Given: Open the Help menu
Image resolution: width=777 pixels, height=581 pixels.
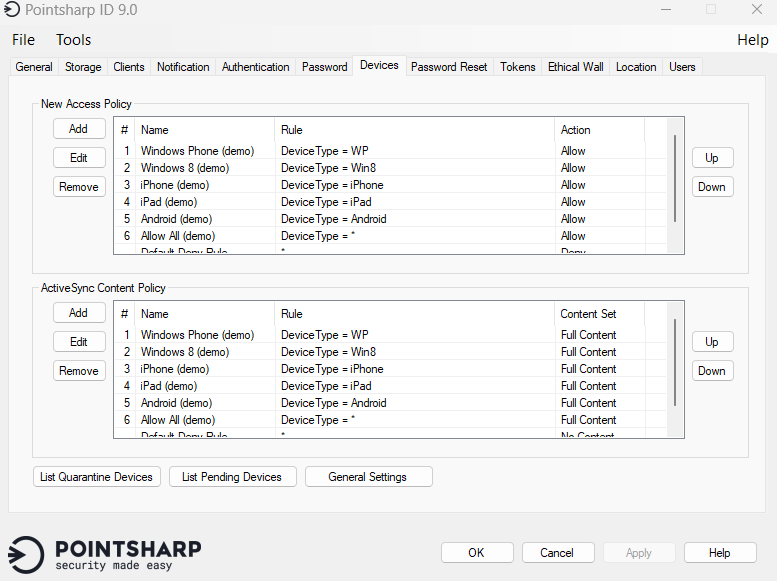Looking at the screenshot, I should pos(752,40).
